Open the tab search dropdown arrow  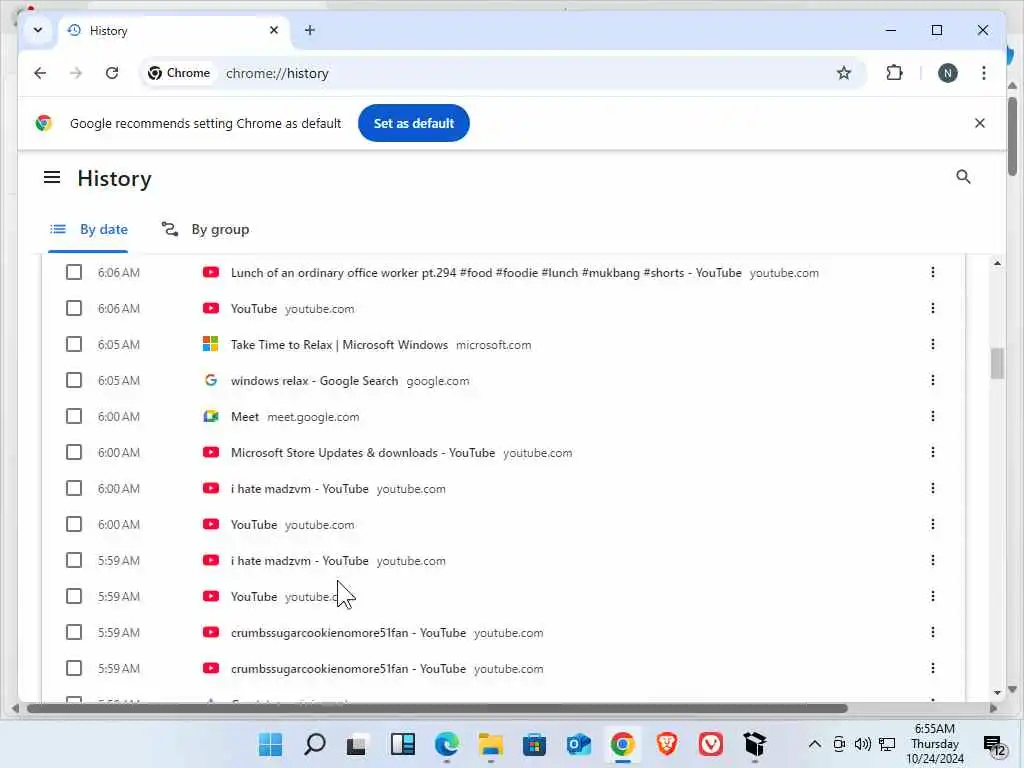tap(38, 30)
